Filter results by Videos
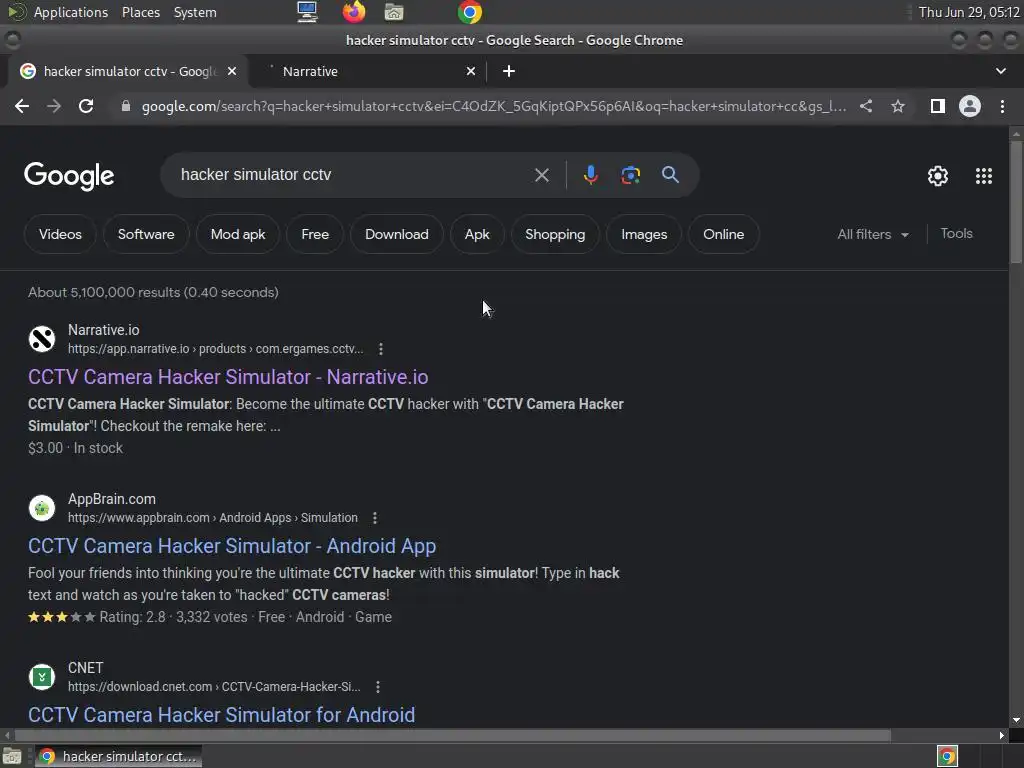 tap(60, 234)
